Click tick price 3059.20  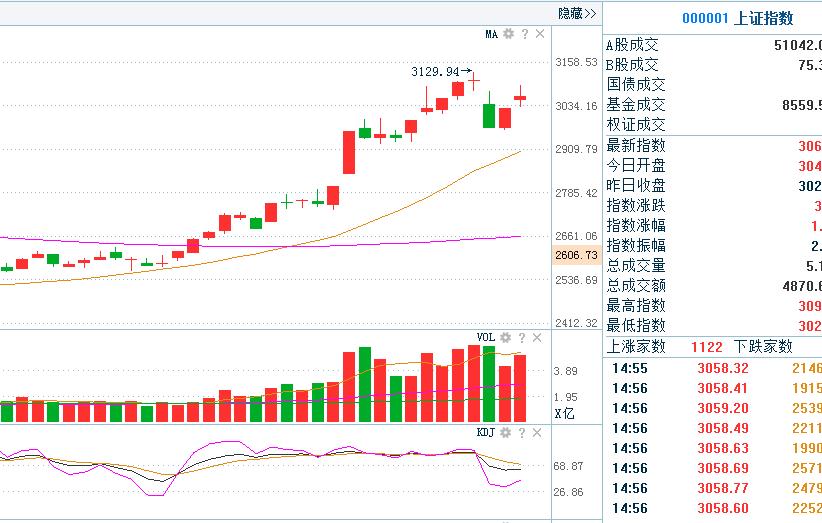tap(723, 408)
